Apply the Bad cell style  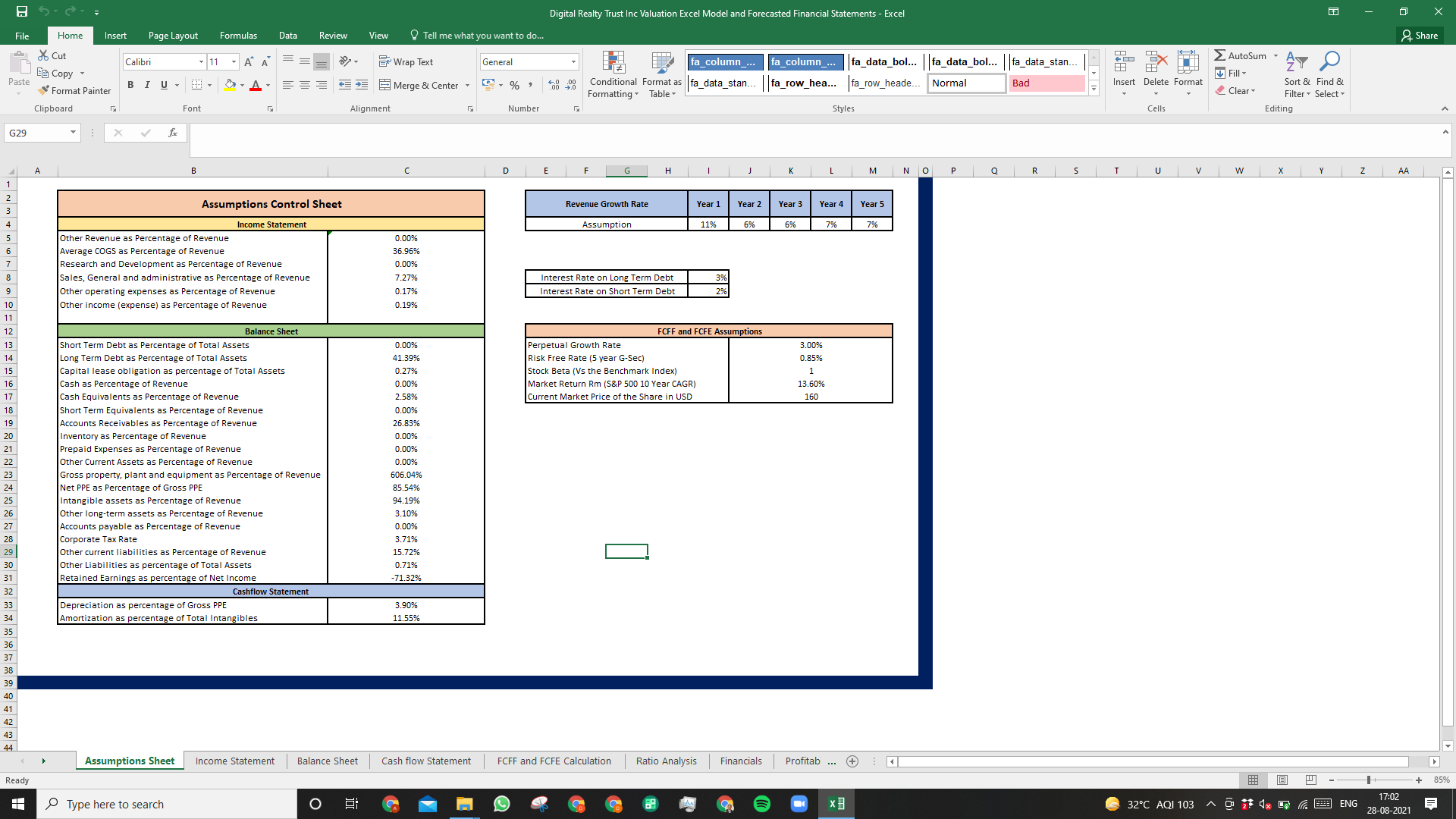pos(1046,83)
